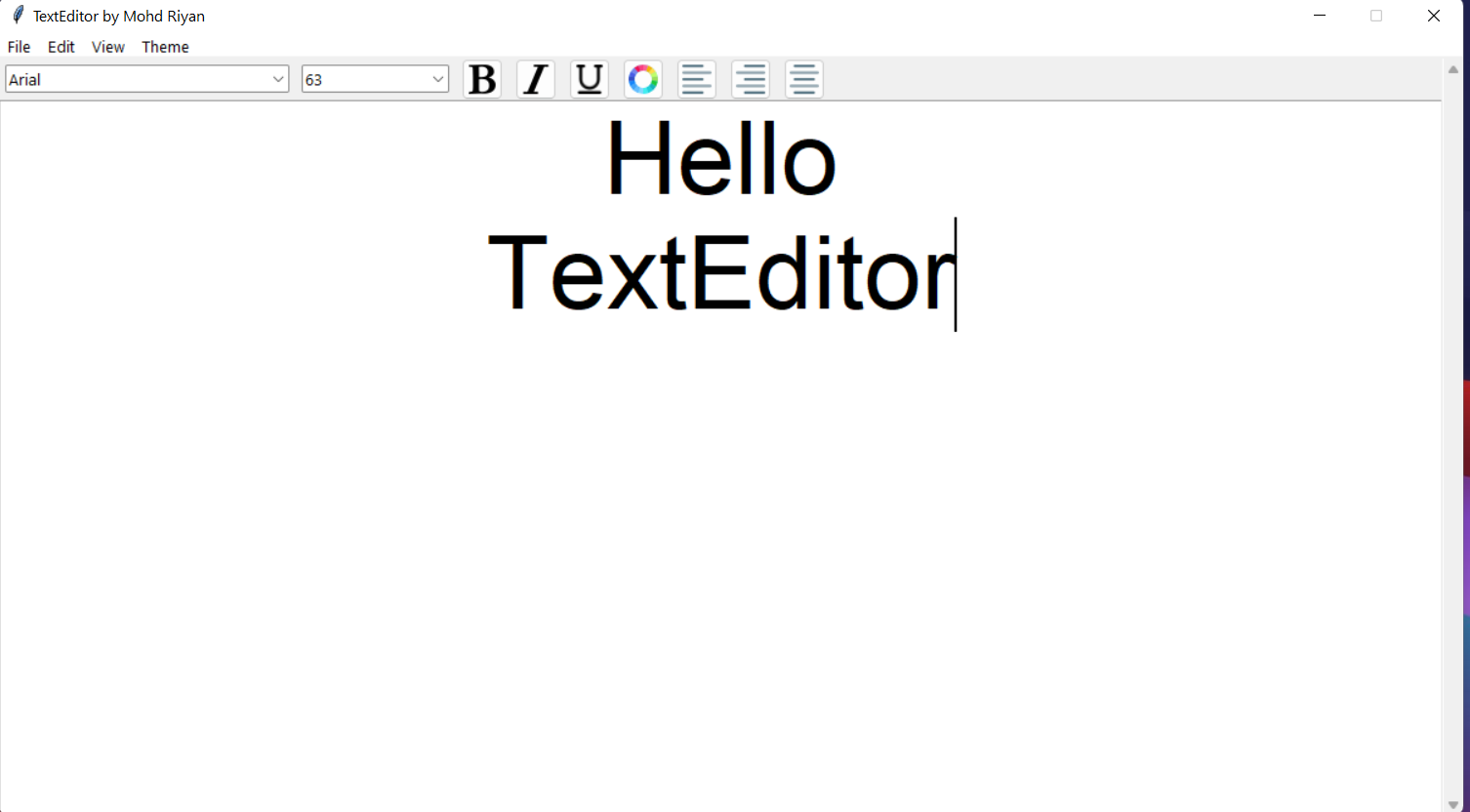Open the Arial font family dropdown
The width and height of the screenshot is (1470, 812).
280,79
